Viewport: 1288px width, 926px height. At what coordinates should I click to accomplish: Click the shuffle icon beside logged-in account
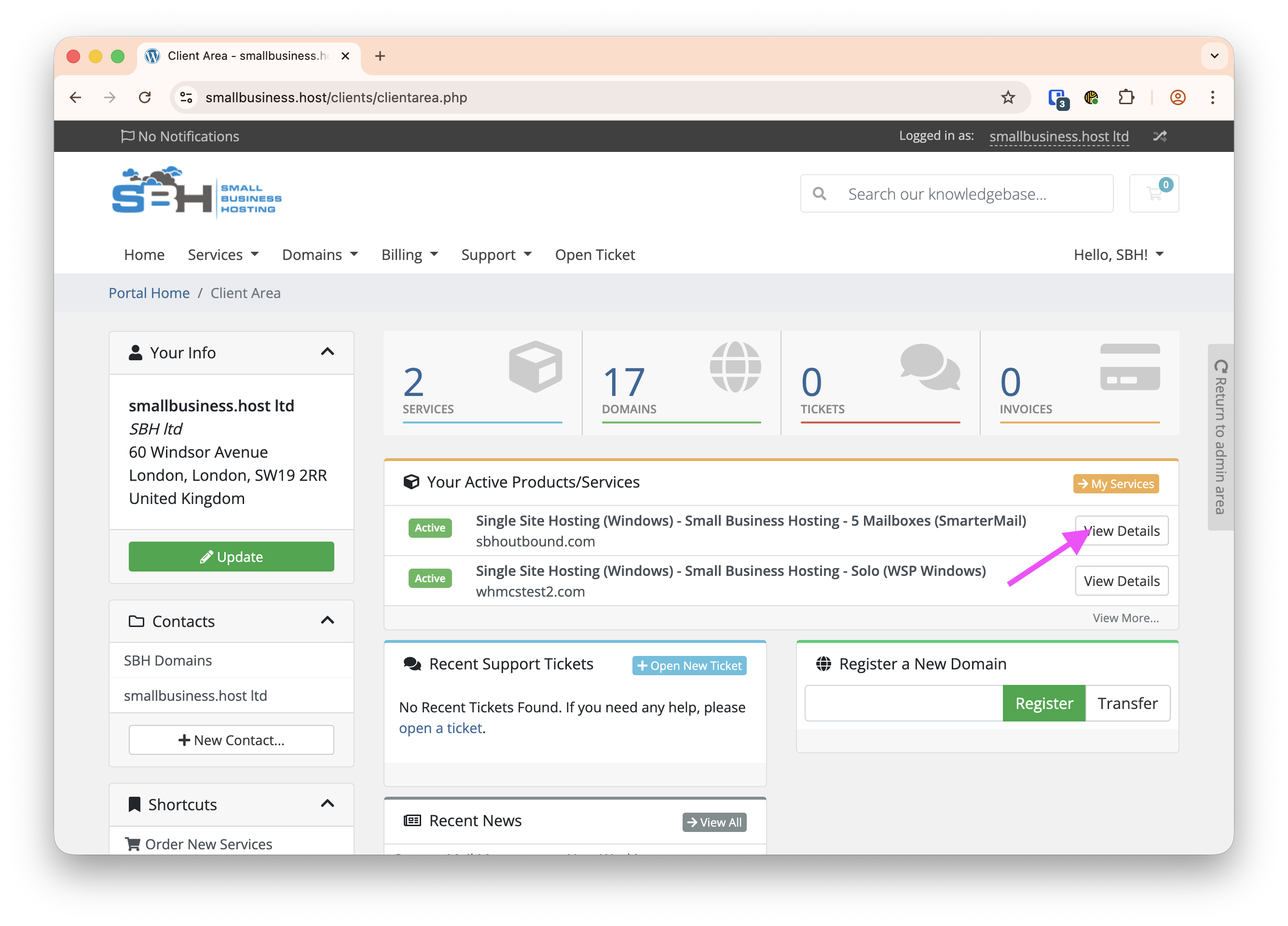tap(1160, 136)
